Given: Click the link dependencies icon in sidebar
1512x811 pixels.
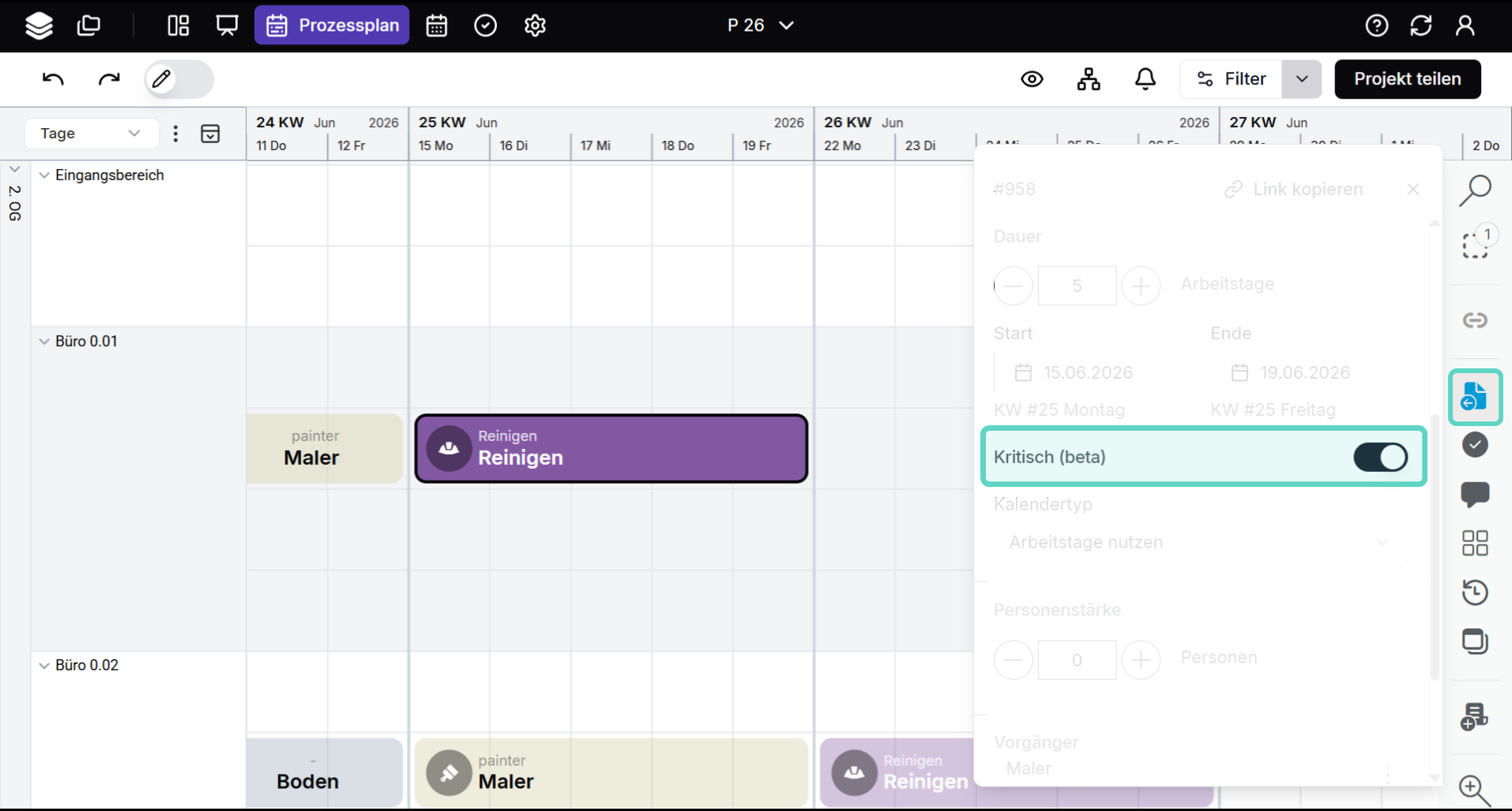Looking at the screenshot, I should [1474, 320].
